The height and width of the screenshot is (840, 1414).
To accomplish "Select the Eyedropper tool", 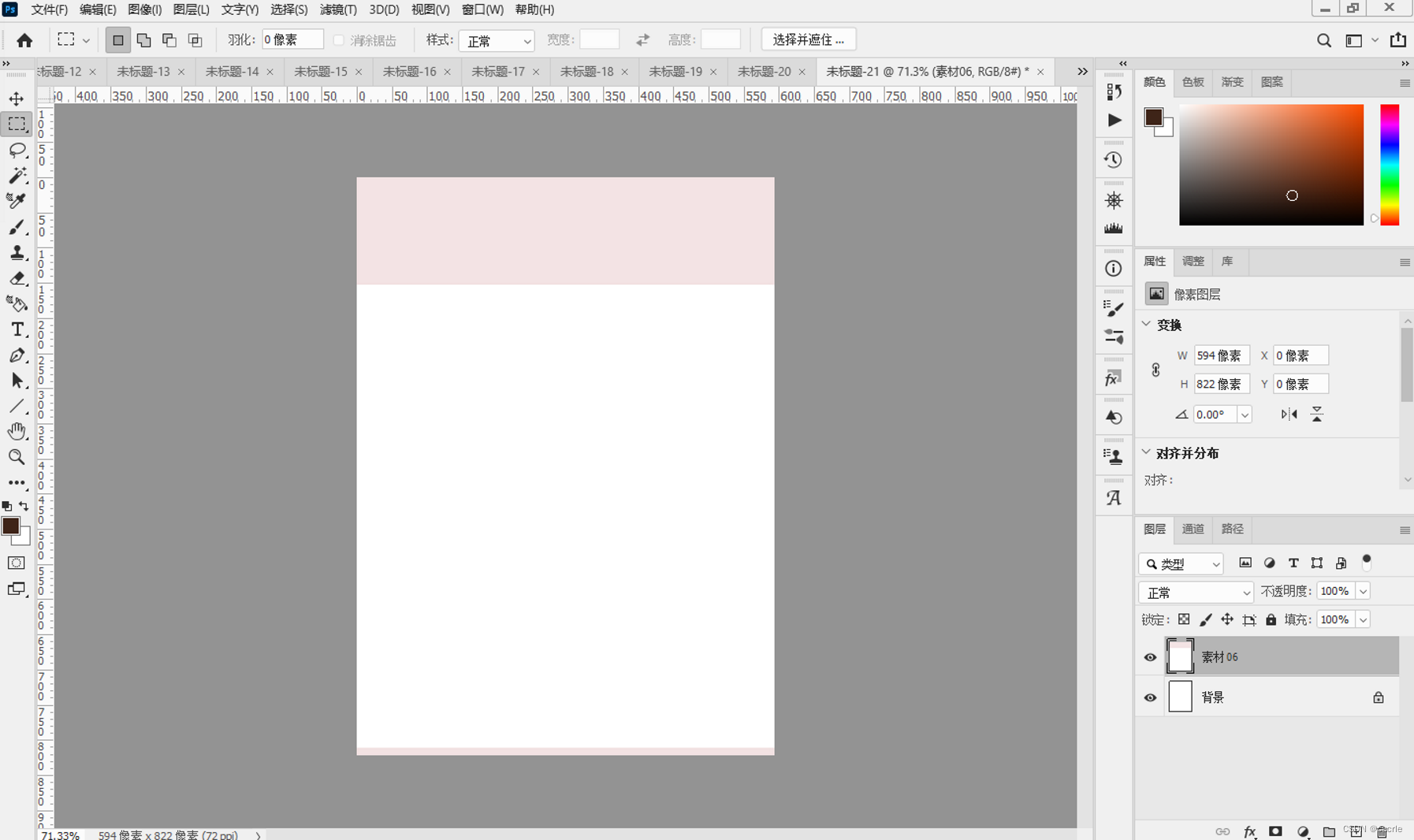I will (x=17, y=201).
